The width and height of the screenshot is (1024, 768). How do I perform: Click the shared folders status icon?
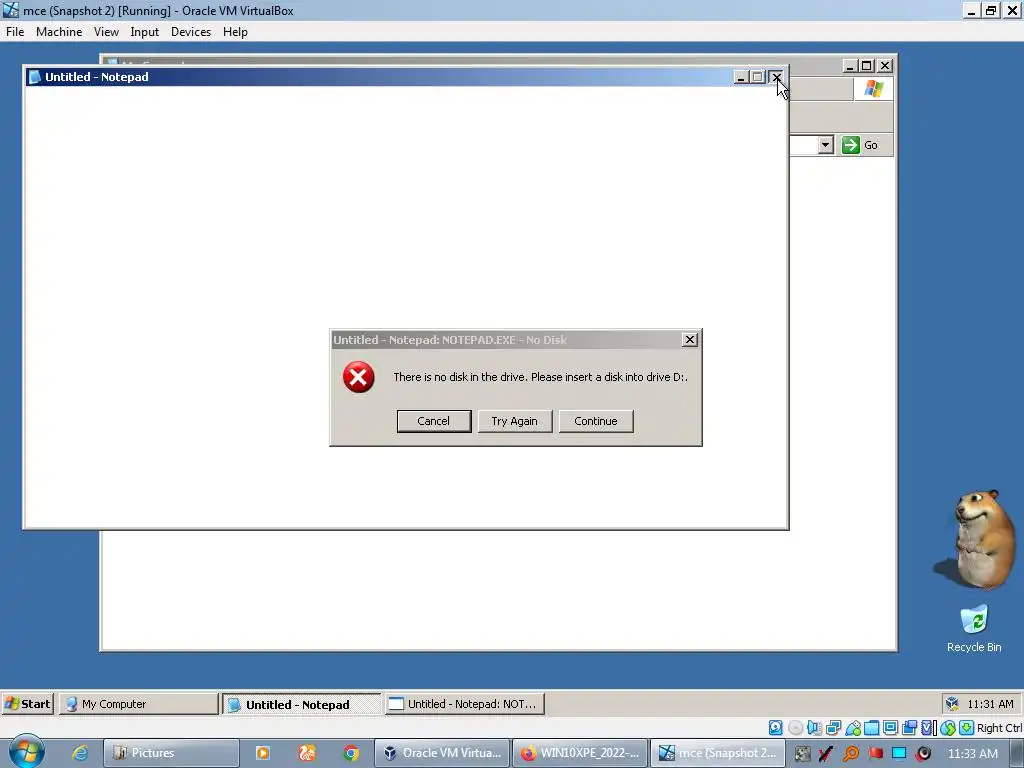[x=871, y=728]
